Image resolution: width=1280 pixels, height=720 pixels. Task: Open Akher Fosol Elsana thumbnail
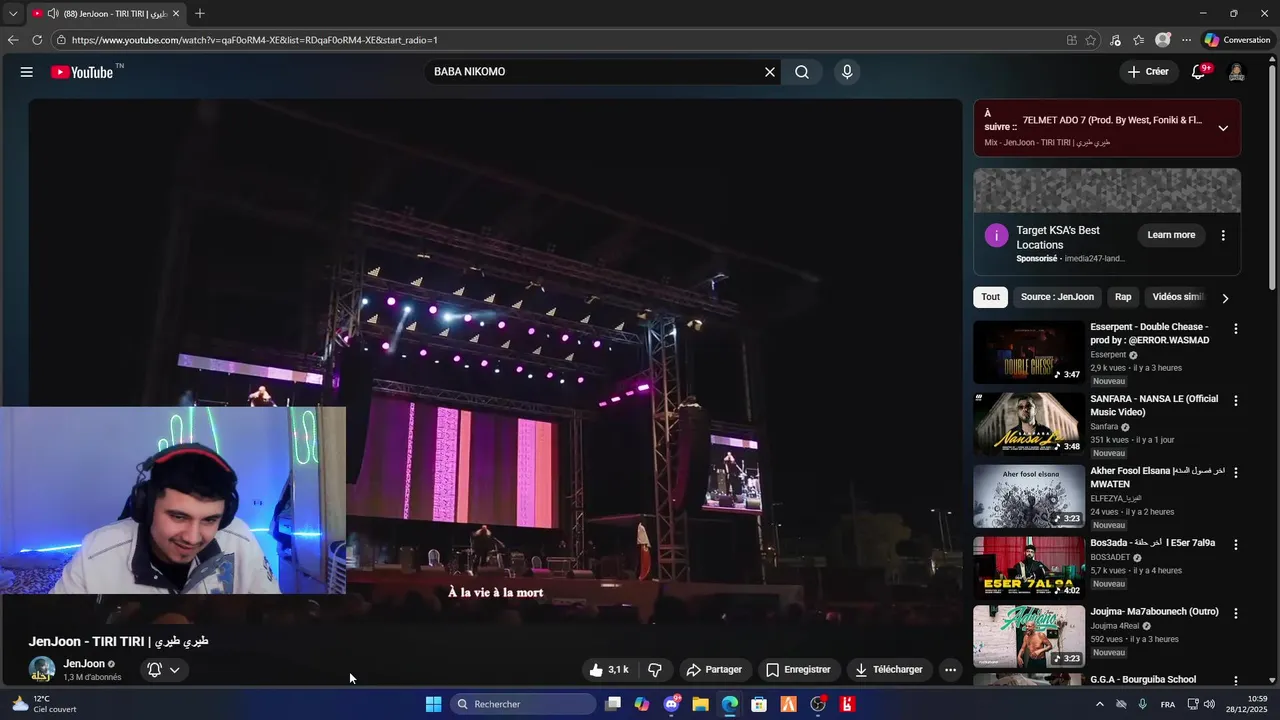click(x=1029, y=496)
